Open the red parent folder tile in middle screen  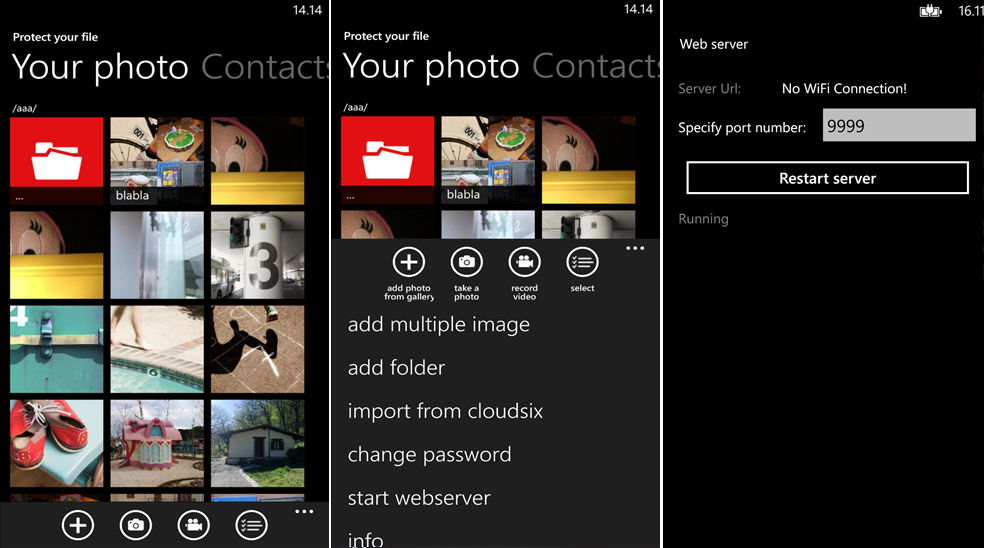pos(388,159)
